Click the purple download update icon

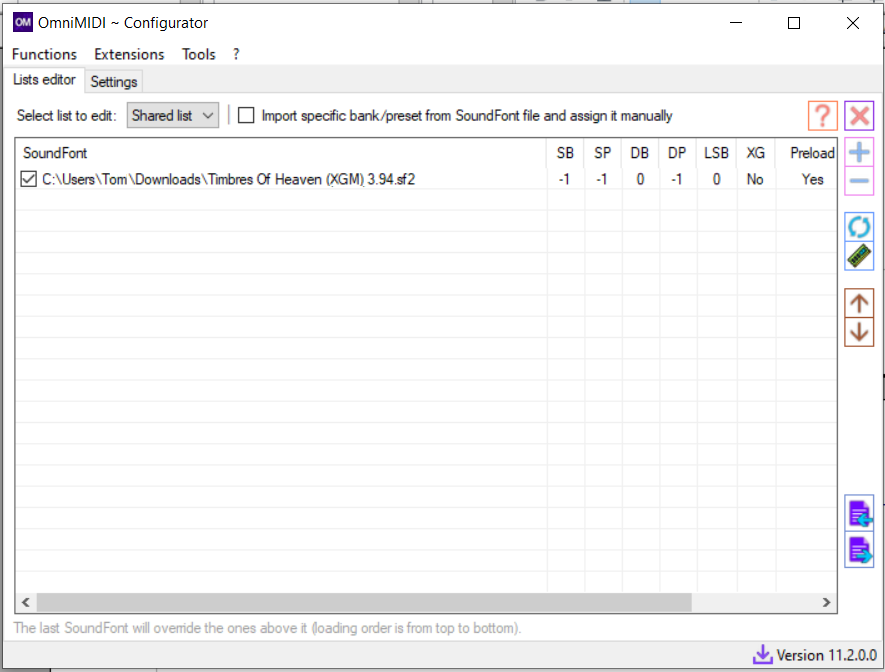tap(763, 655)
